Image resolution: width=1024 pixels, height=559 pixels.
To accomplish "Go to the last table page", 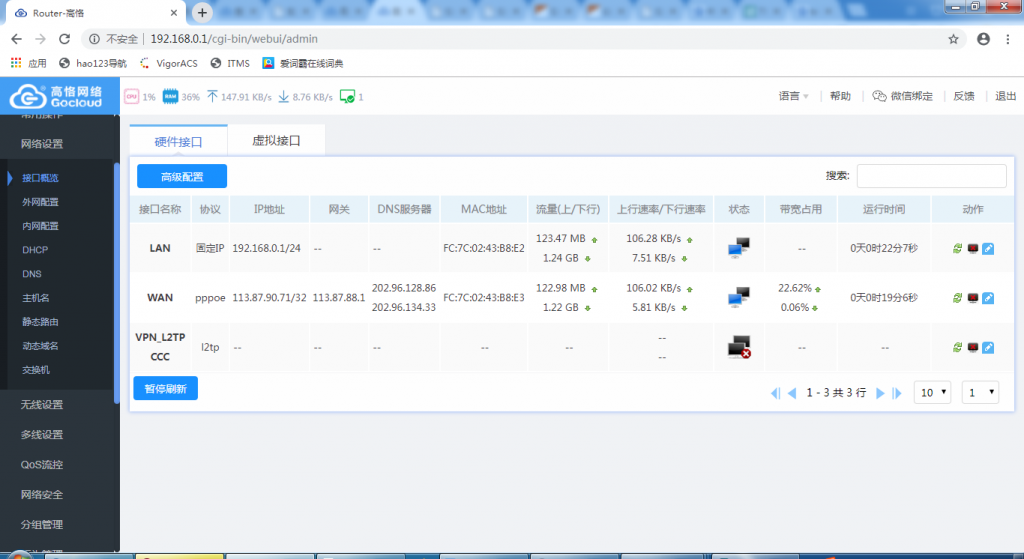I will (x=897, y=393).
